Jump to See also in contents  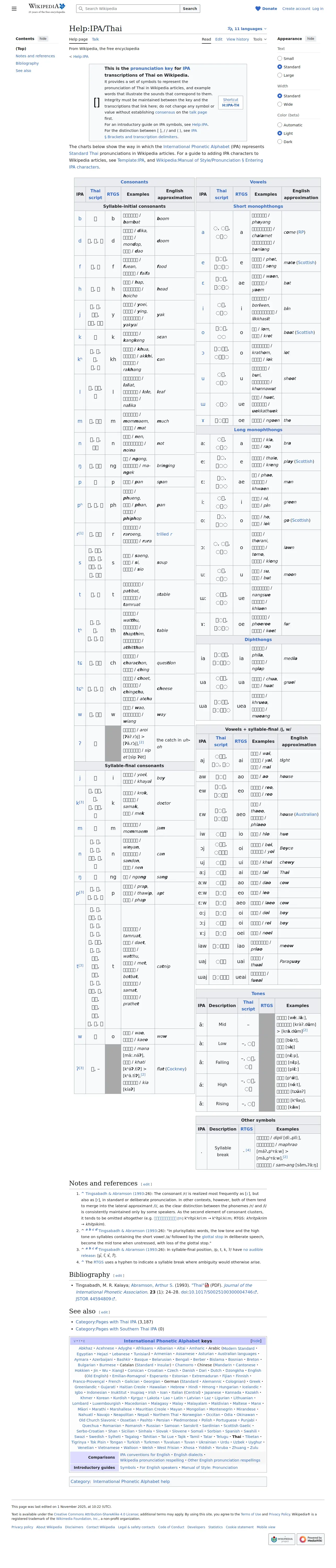[23, 71]
